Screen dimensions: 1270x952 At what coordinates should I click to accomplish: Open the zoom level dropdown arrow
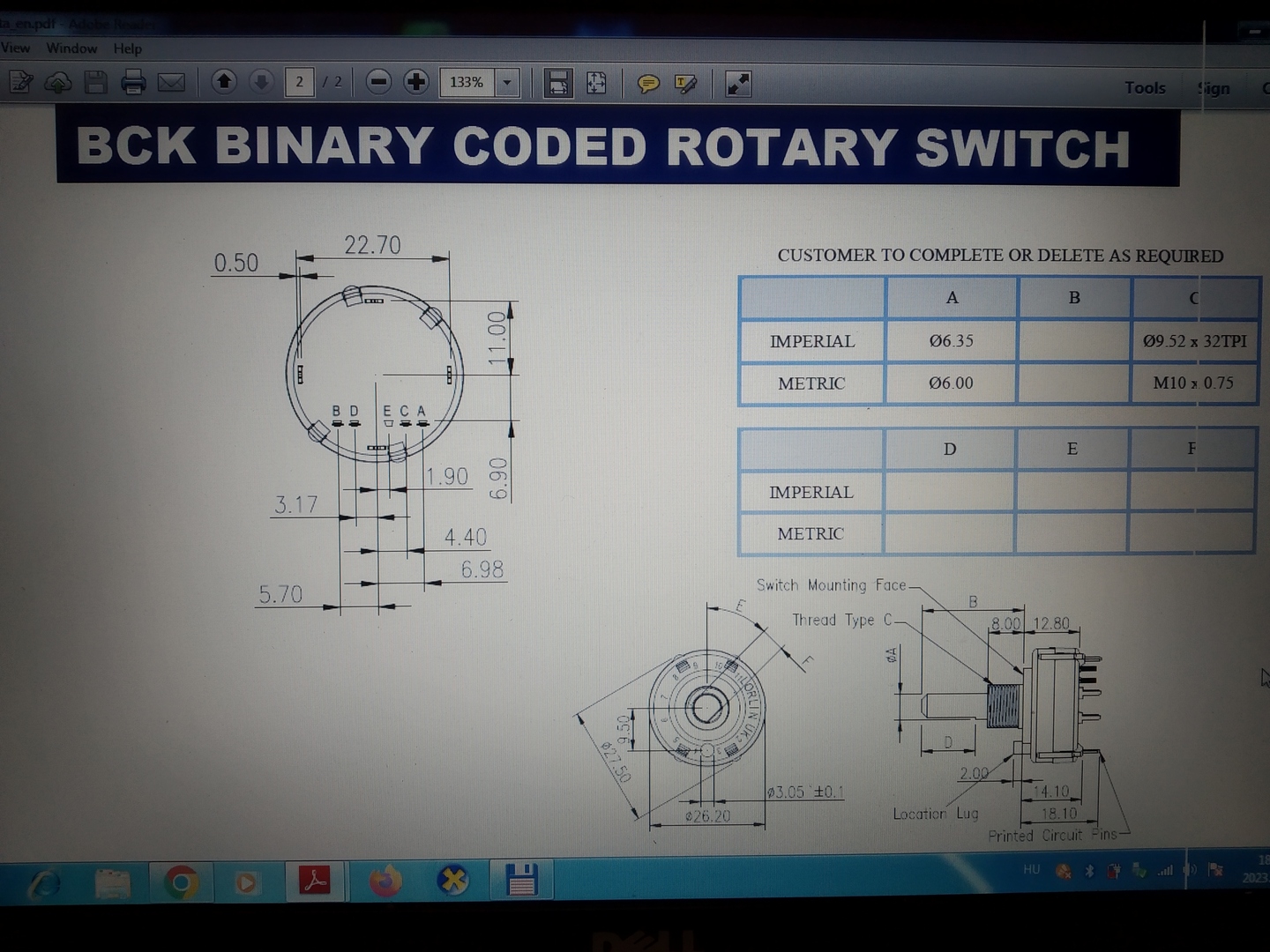pos(507,83)
